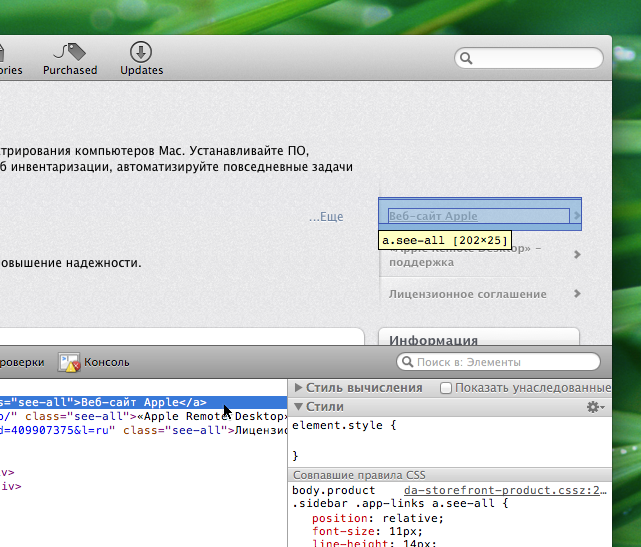The height and width of the screenshot is (547, 641).
Task: Click the «Совпавшие правила CSS» header
Action: 450,475
